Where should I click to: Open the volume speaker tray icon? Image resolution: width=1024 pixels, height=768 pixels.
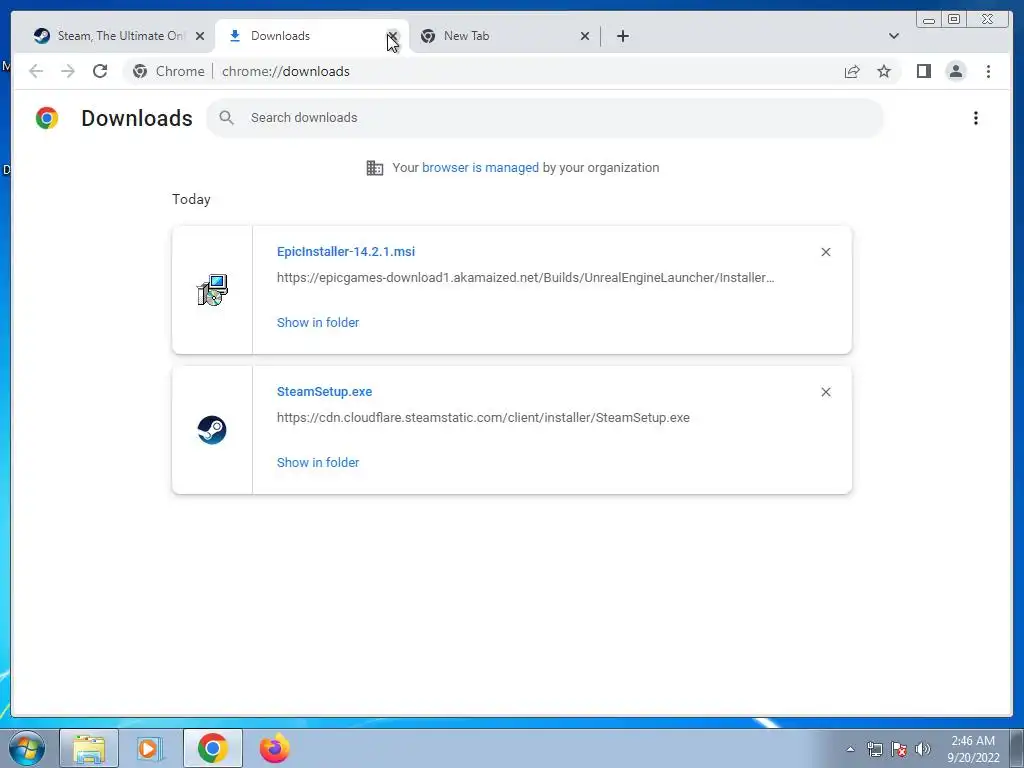[923, 749]
